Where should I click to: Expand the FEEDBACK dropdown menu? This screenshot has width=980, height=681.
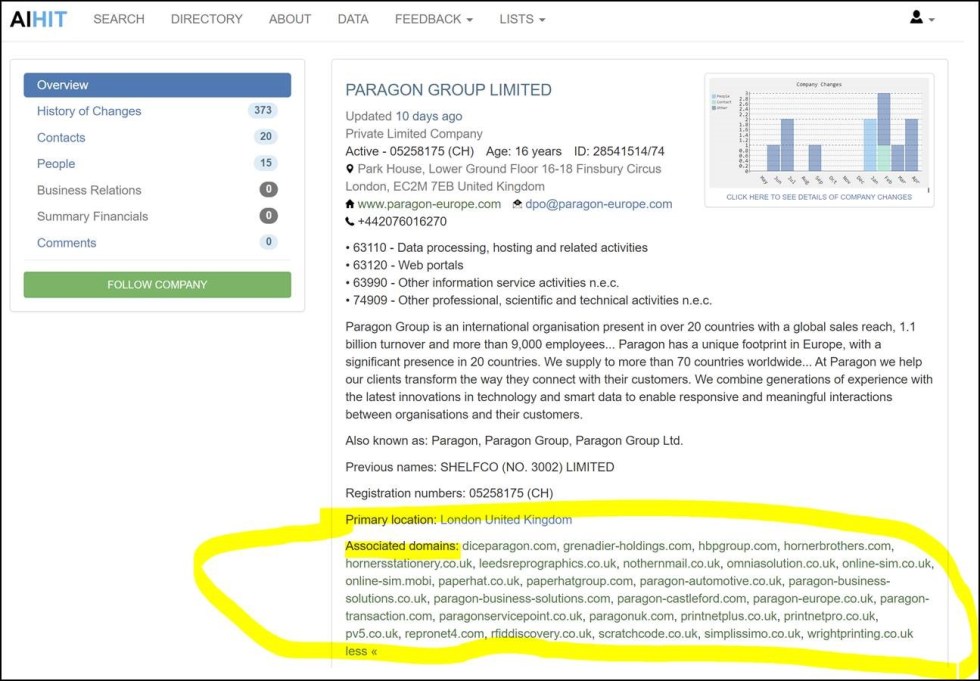[434, 19]
